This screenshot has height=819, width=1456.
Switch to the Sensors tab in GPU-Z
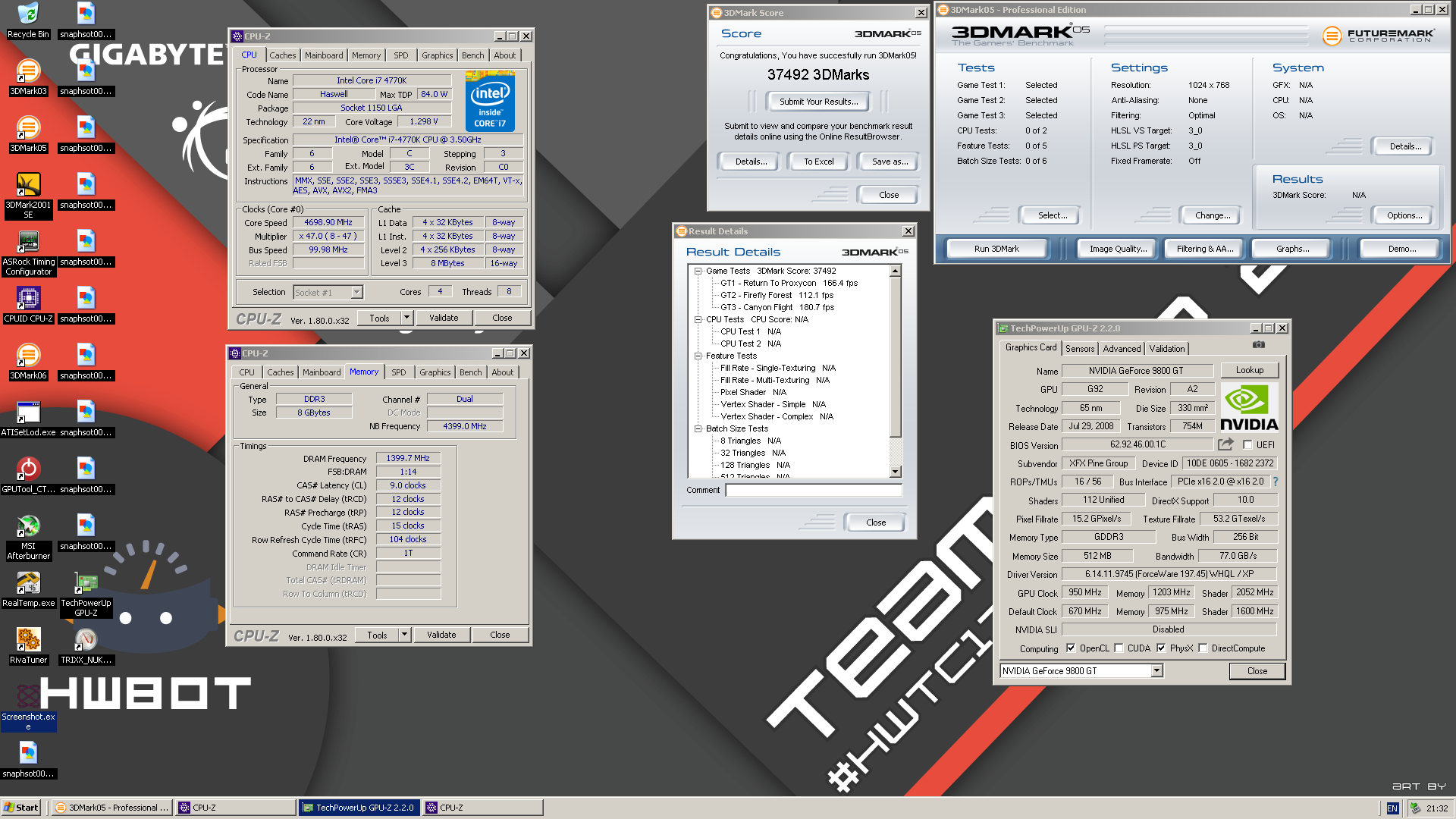click(x=1080, y=349)
